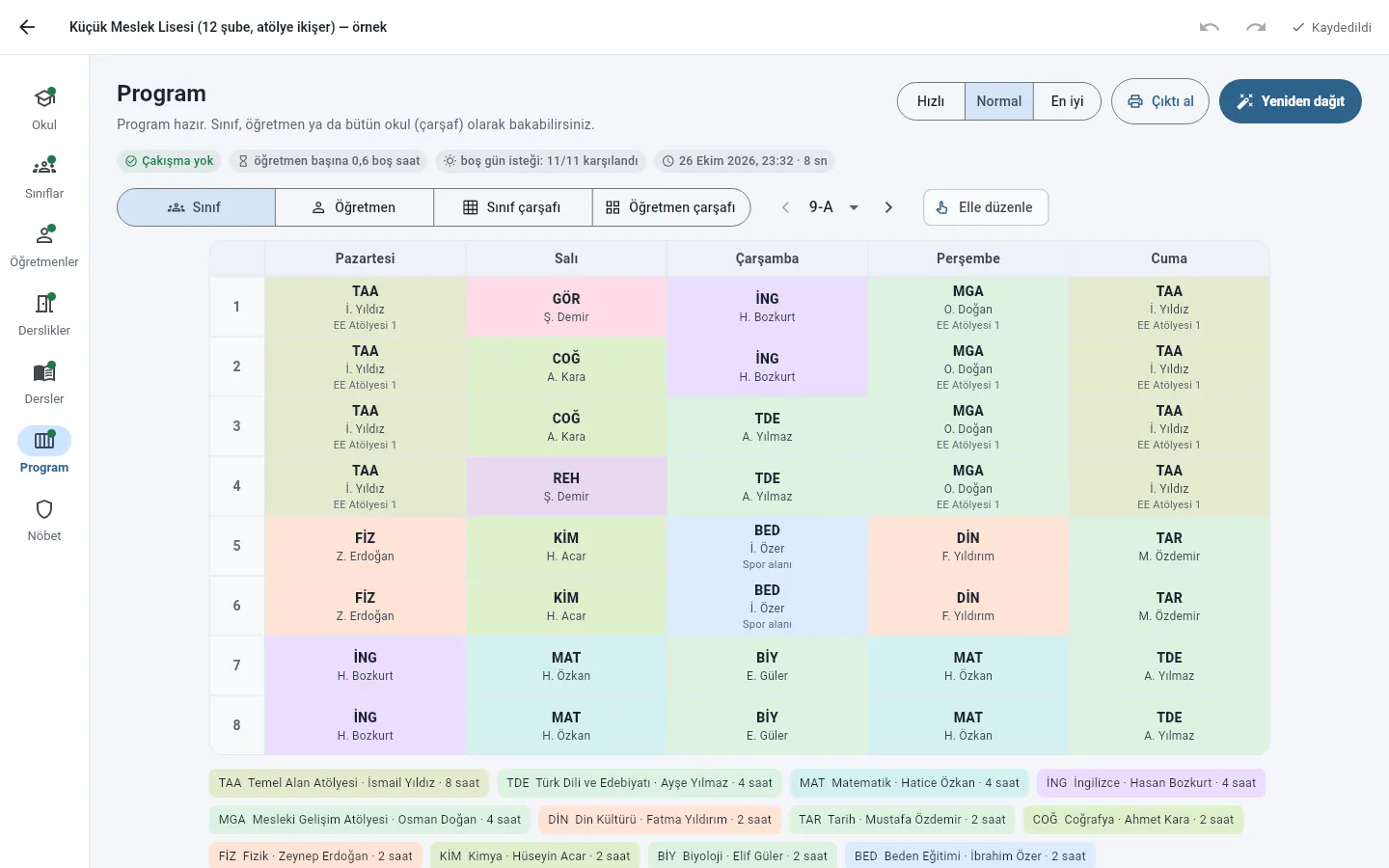Open Öğretmenler in the sidebar

click(44, 245)
